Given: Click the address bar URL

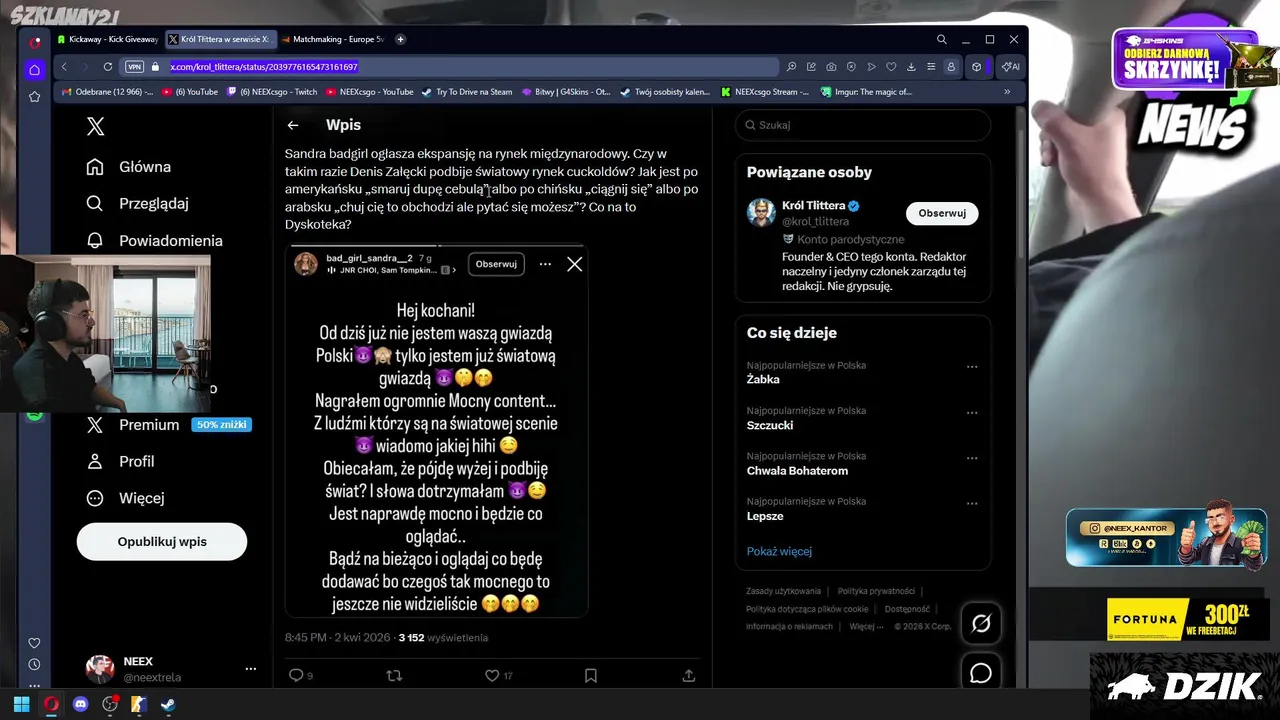Looking at the screenshot, I should (x=264, y=67).
